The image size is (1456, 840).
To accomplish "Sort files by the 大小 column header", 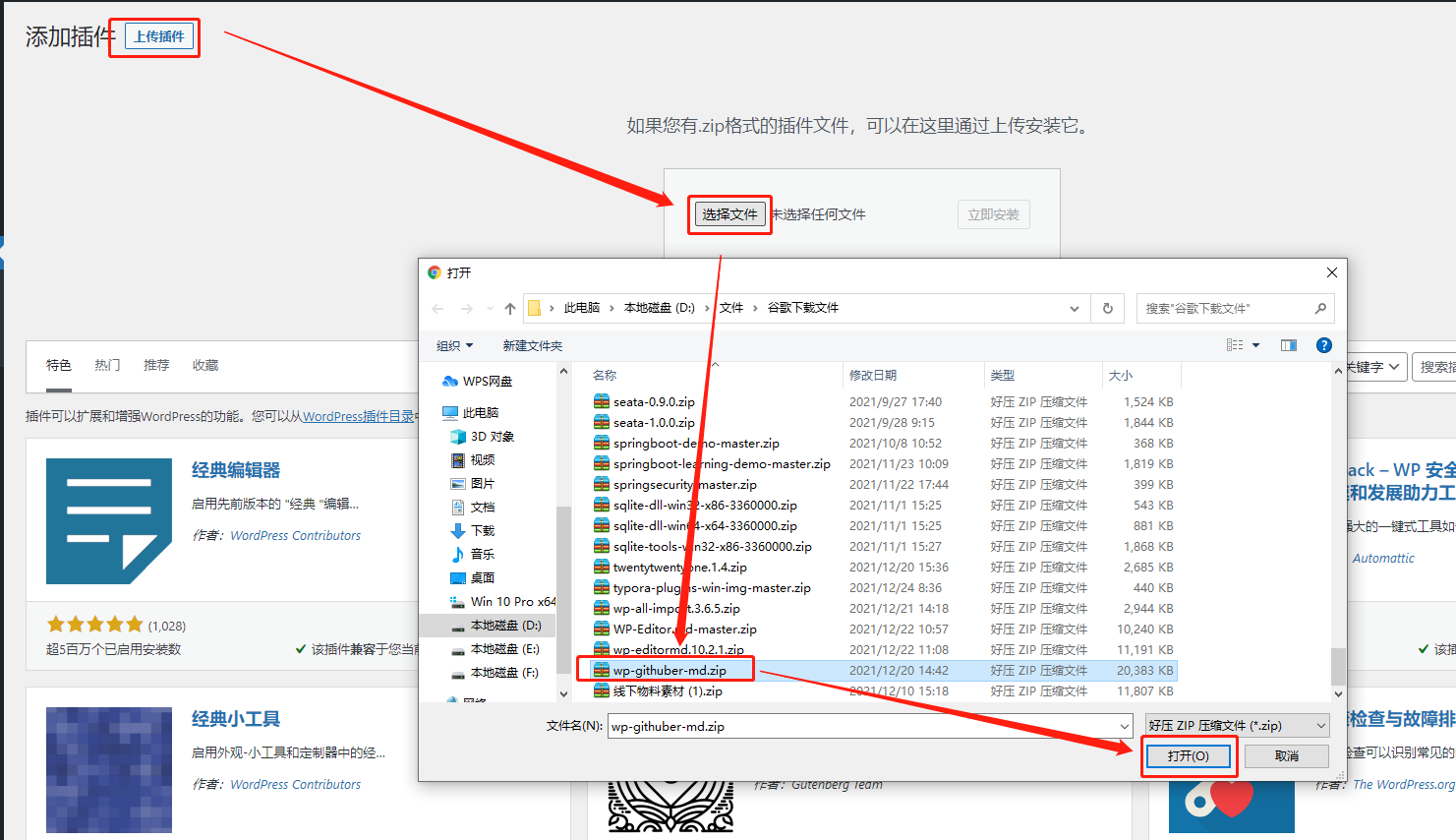I will (x=1141, y=375).
